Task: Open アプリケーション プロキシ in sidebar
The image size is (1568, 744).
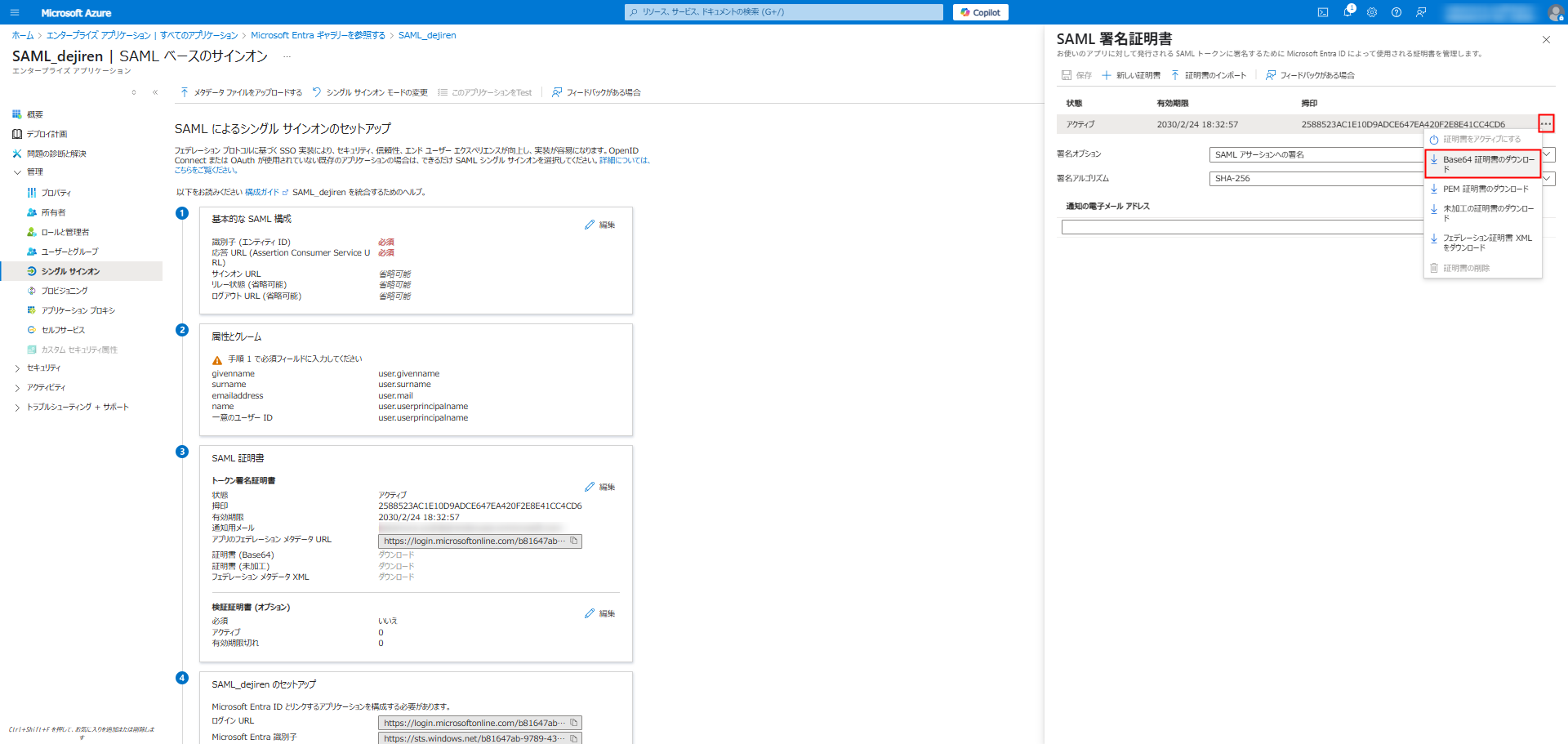Action: (x=78, y=310)
